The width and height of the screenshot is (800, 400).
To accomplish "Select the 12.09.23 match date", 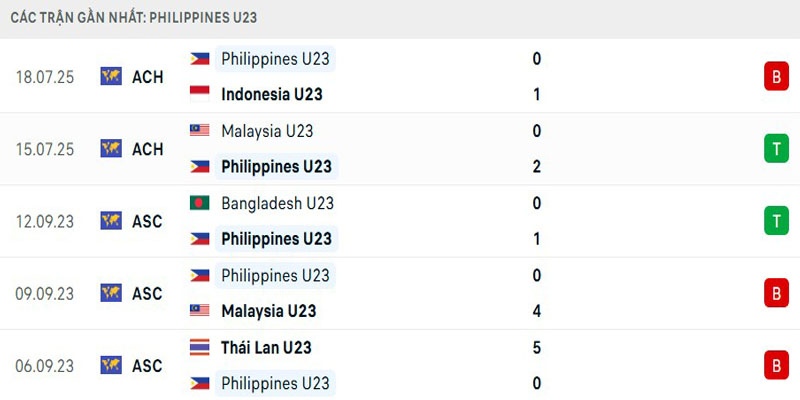I will tap(45, 221).
